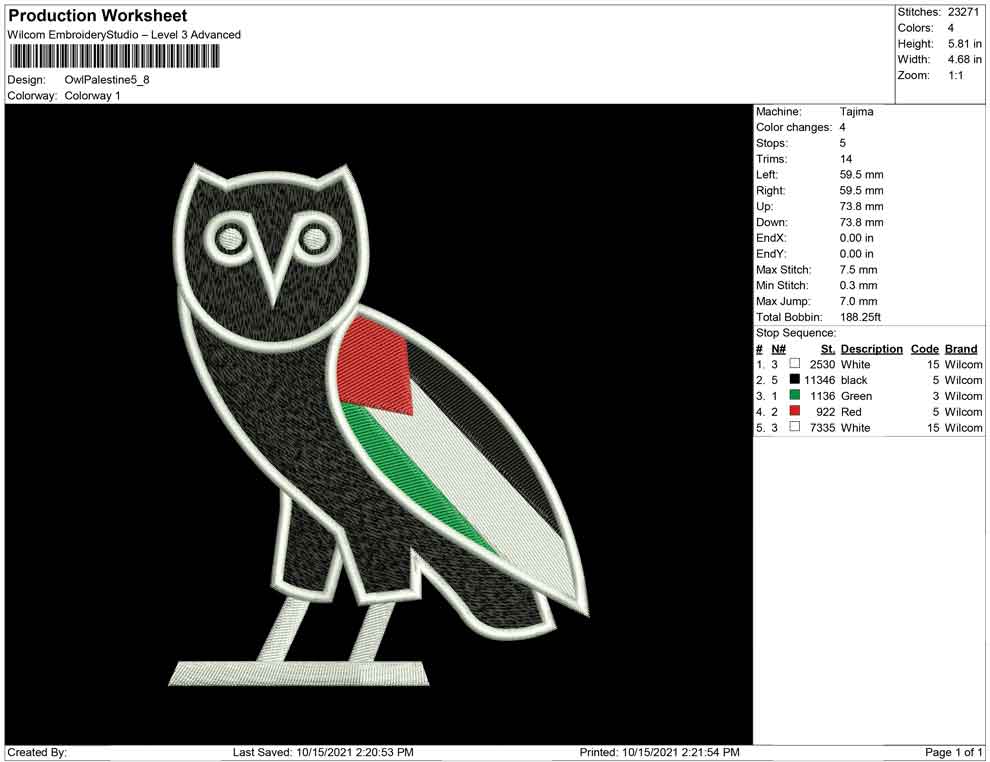Click the 'Color changes:' label
Viewport: 990px width, 762px height.
[x=794, y=128]
